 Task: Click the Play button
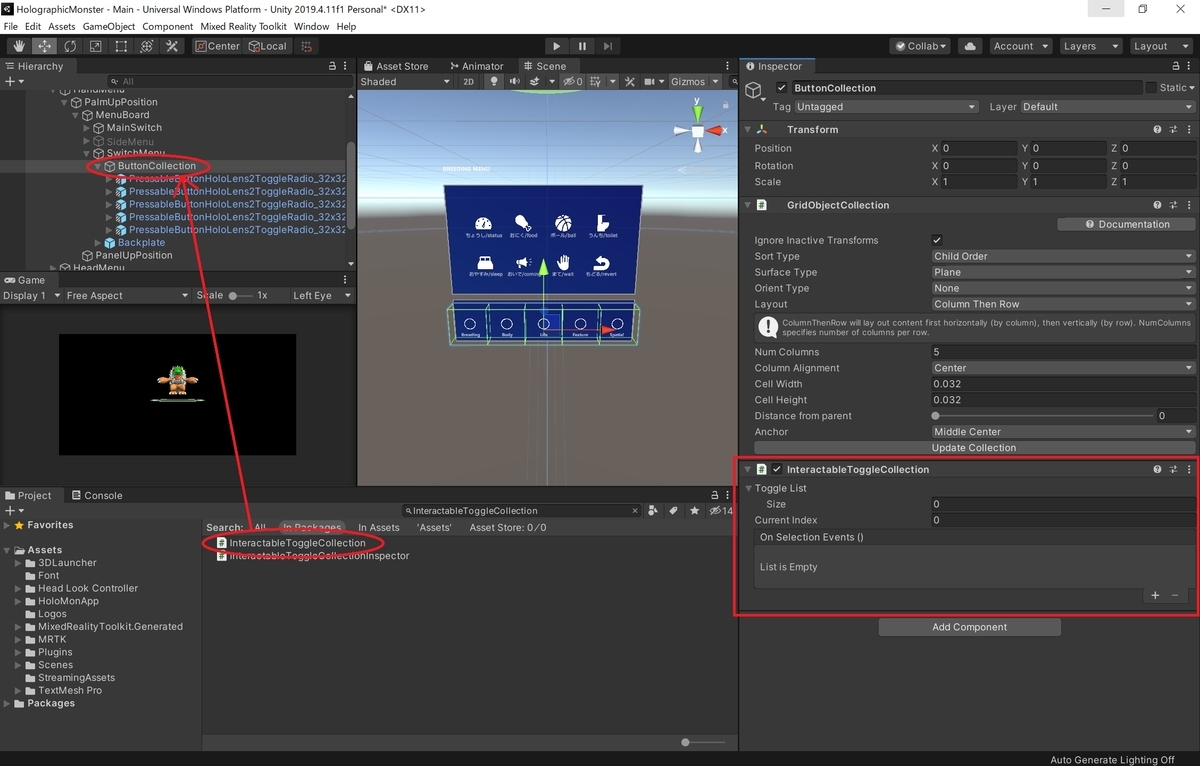pyautogui.click(x=557, y=46)
